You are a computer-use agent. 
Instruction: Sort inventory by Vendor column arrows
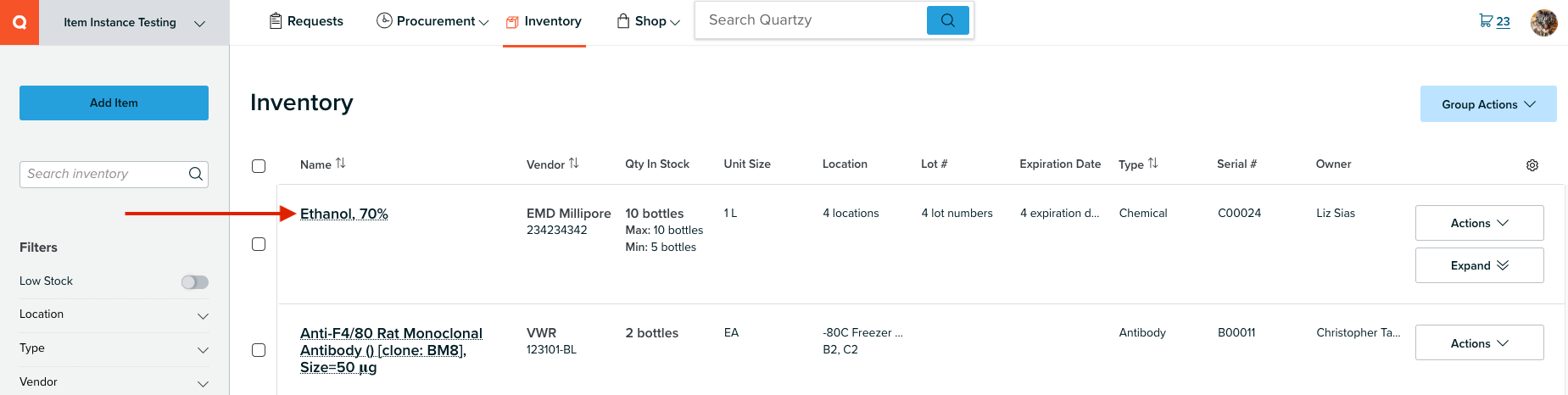574,164
